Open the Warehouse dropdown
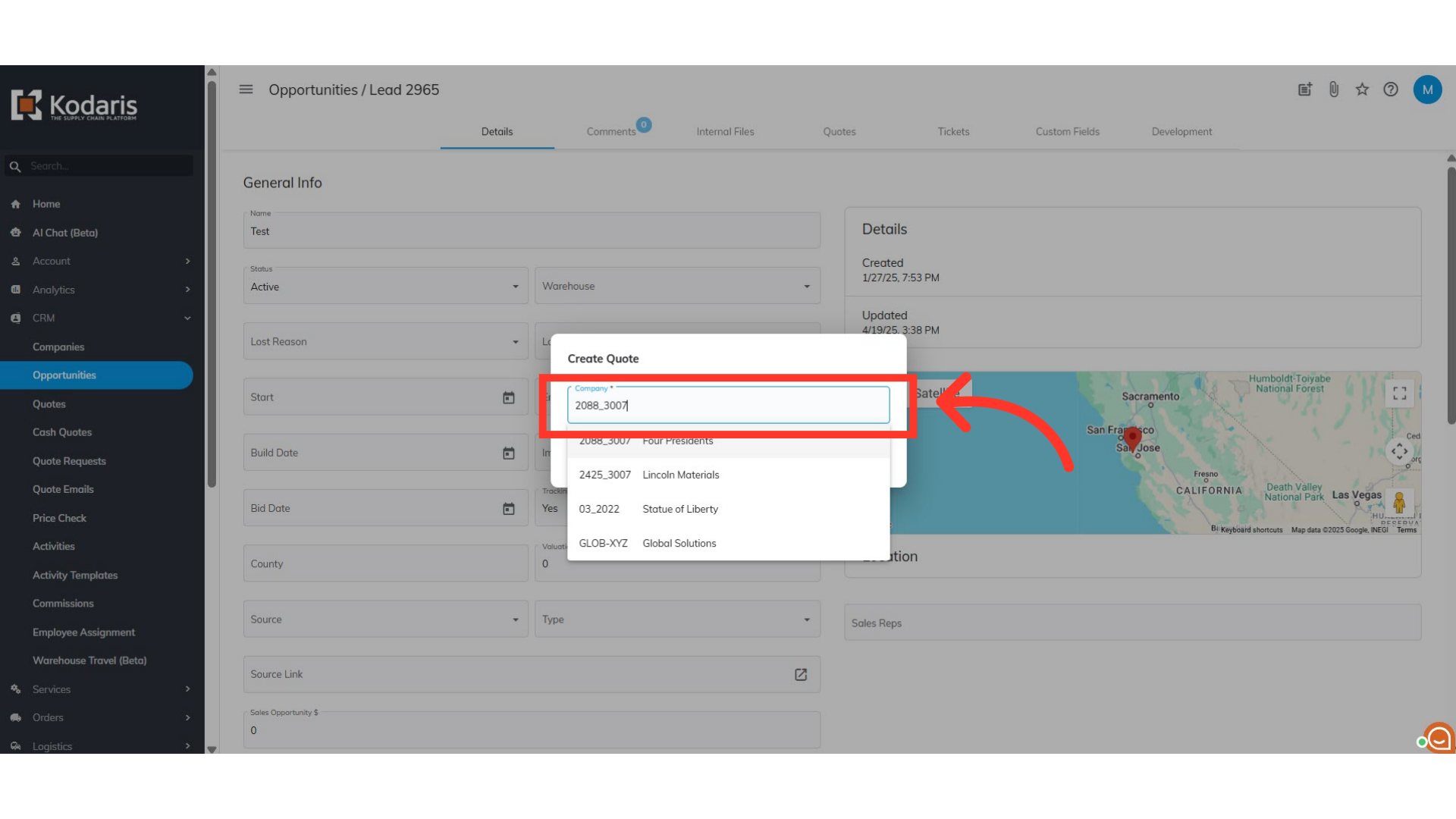This screenshot has width=1456, height=819. click(x=676, y=287)
